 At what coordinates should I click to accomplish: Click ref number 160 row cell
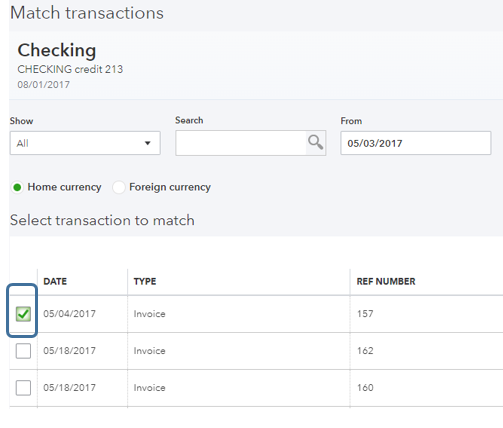click(365, 388)
